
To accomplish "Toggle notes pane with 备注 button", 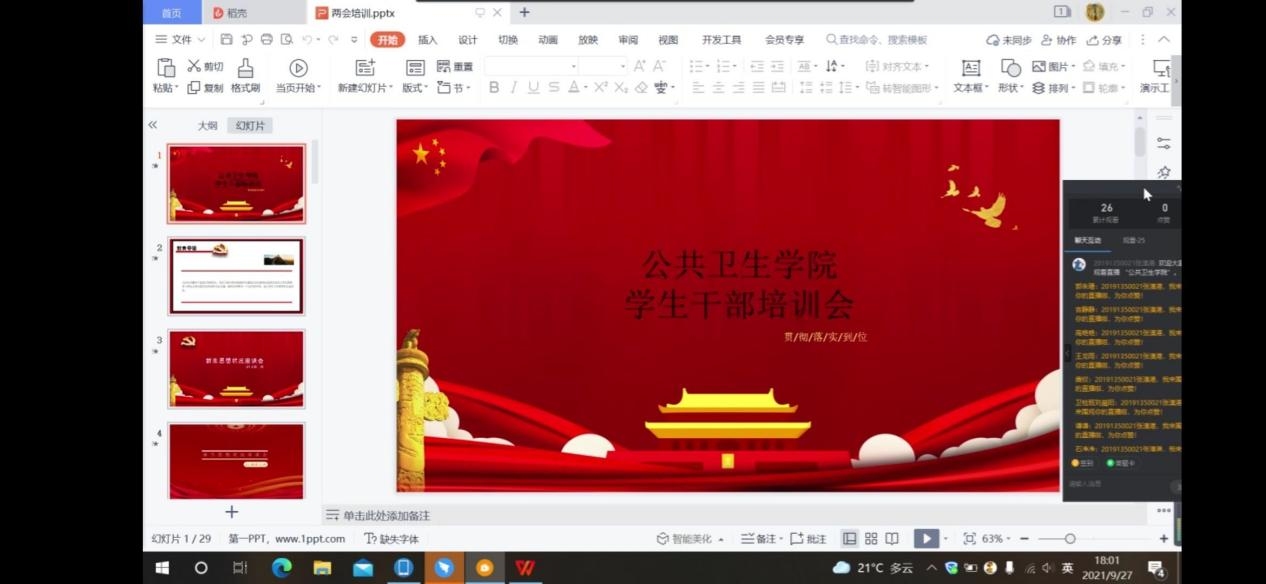I will [x=760, y=539].
